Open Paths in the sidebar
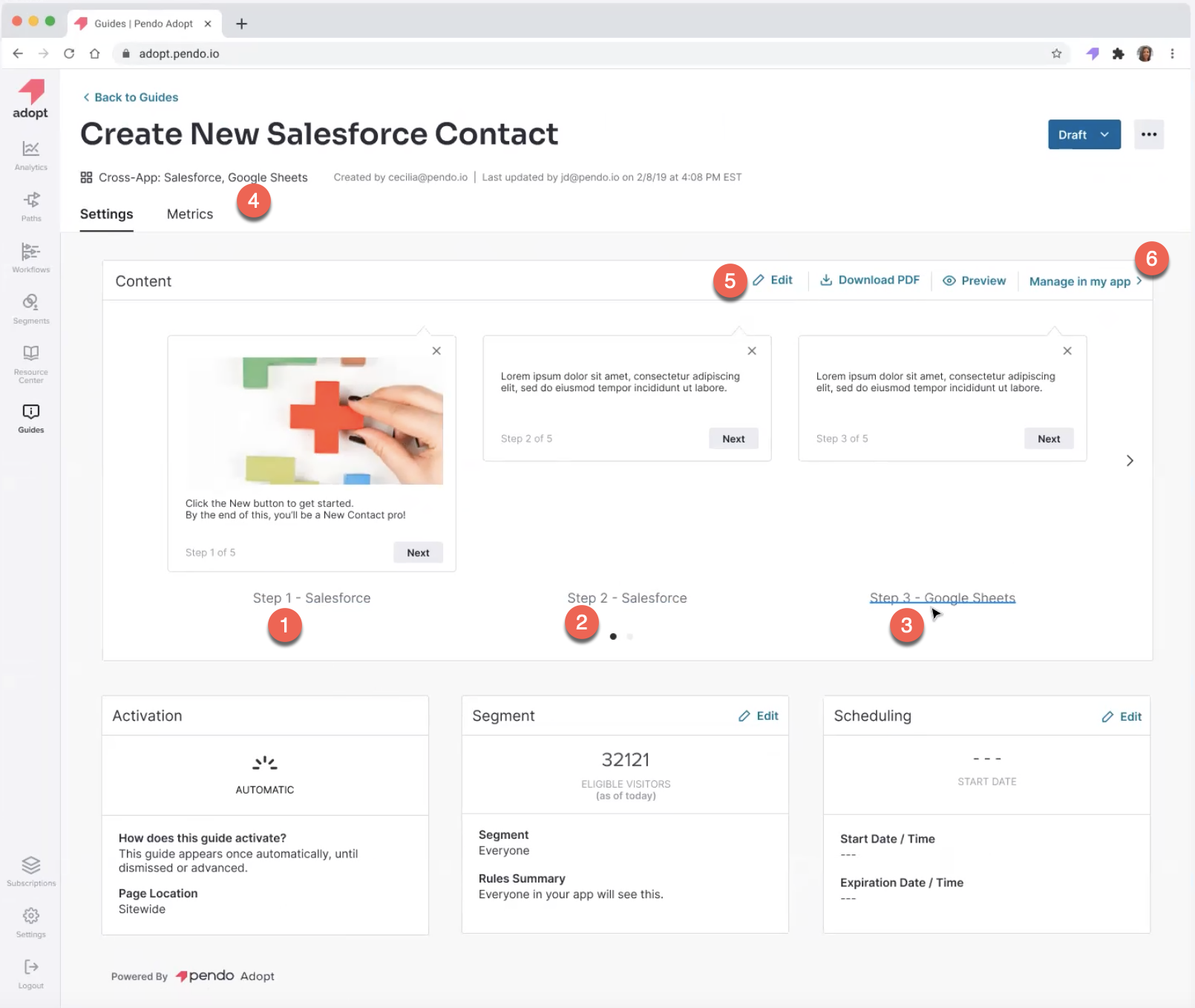 tap(30, 207)
